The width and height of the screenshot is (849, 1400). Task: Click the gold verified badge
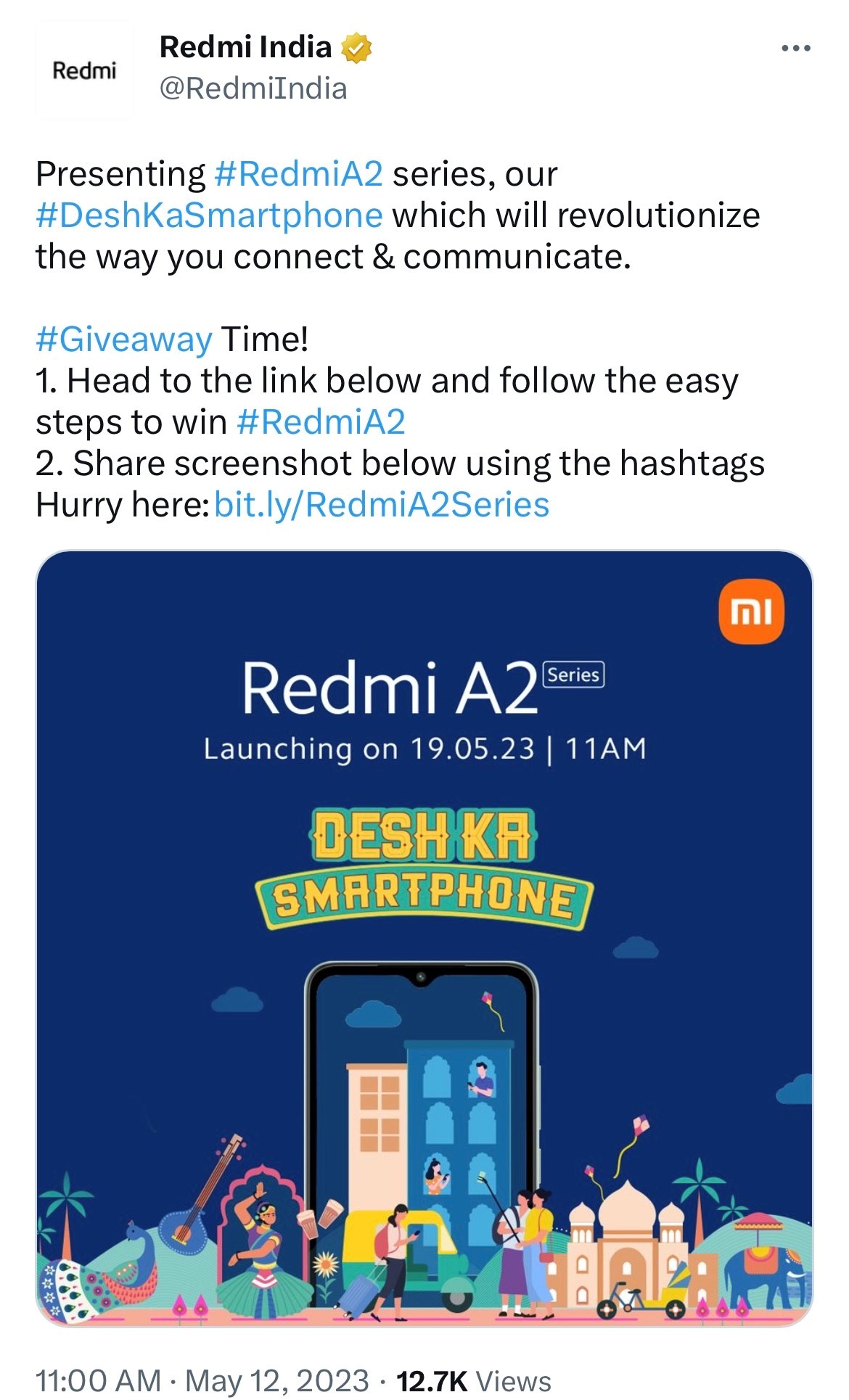pos(356,48)
